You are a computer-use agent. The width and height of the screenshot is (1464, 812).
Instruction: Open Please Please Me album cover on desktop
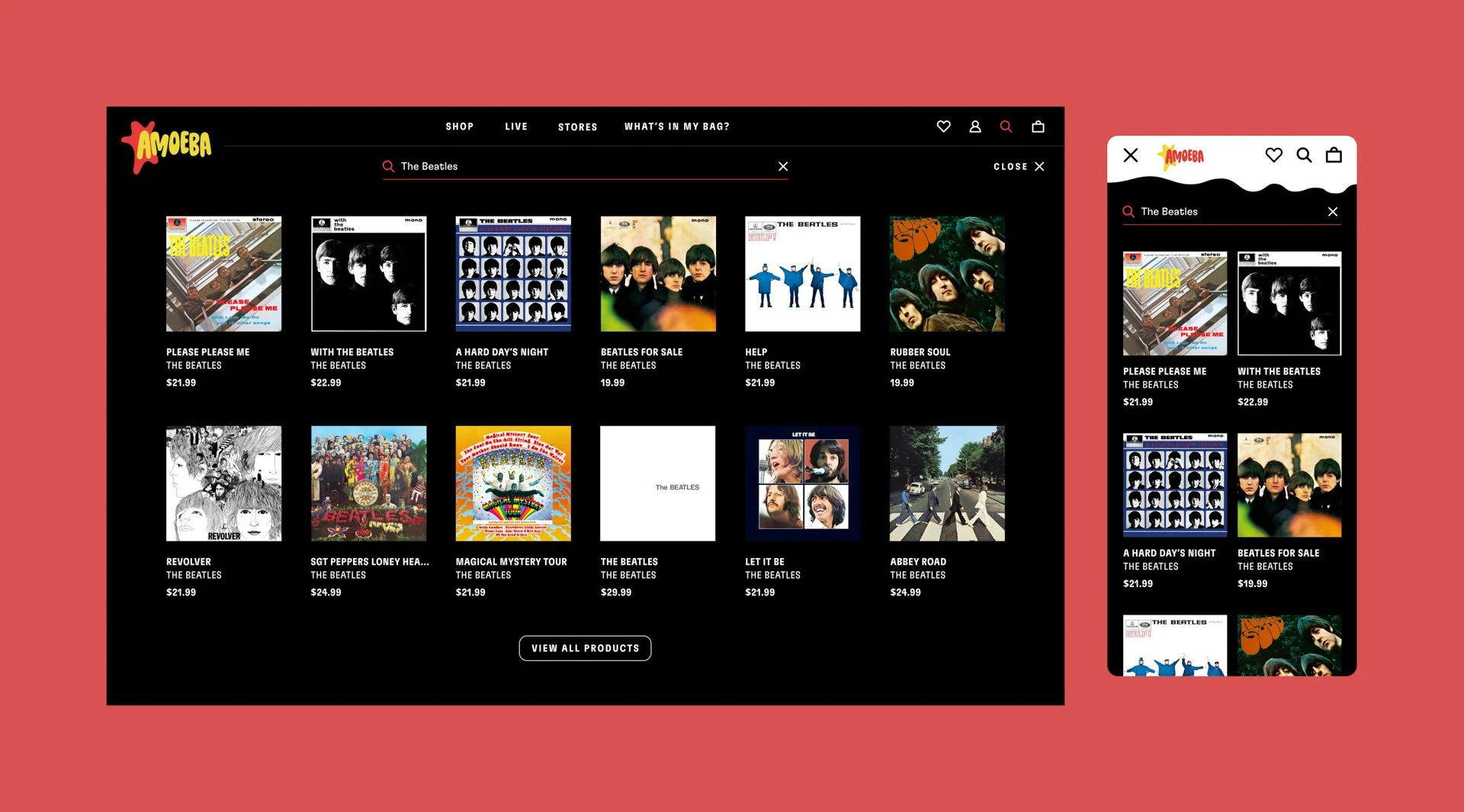coord(223,274)
